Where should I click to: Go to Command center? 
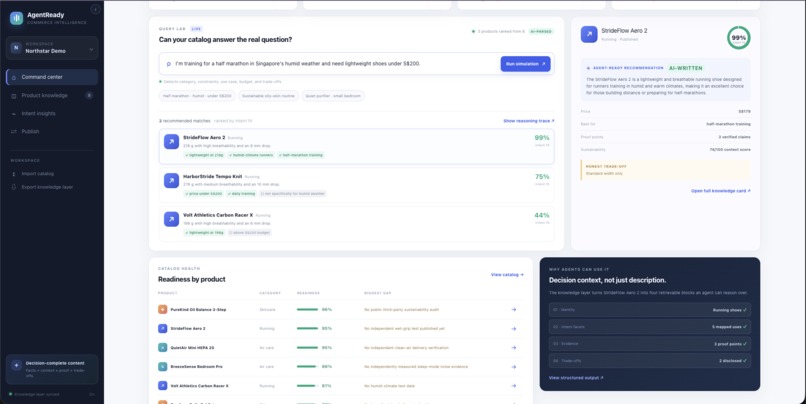coord(52,77)
